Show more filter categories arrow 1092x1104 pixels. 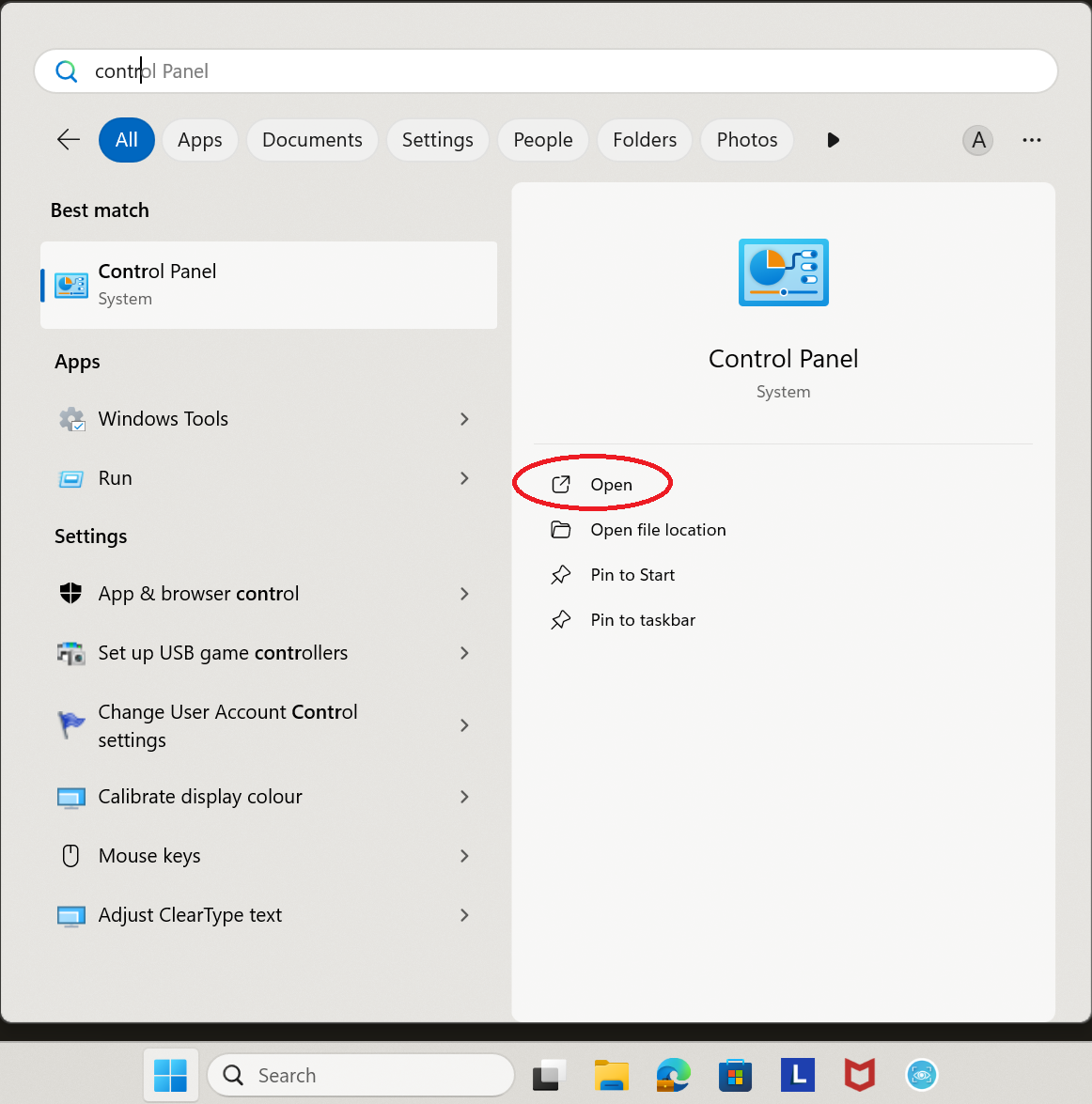(833, 140)
